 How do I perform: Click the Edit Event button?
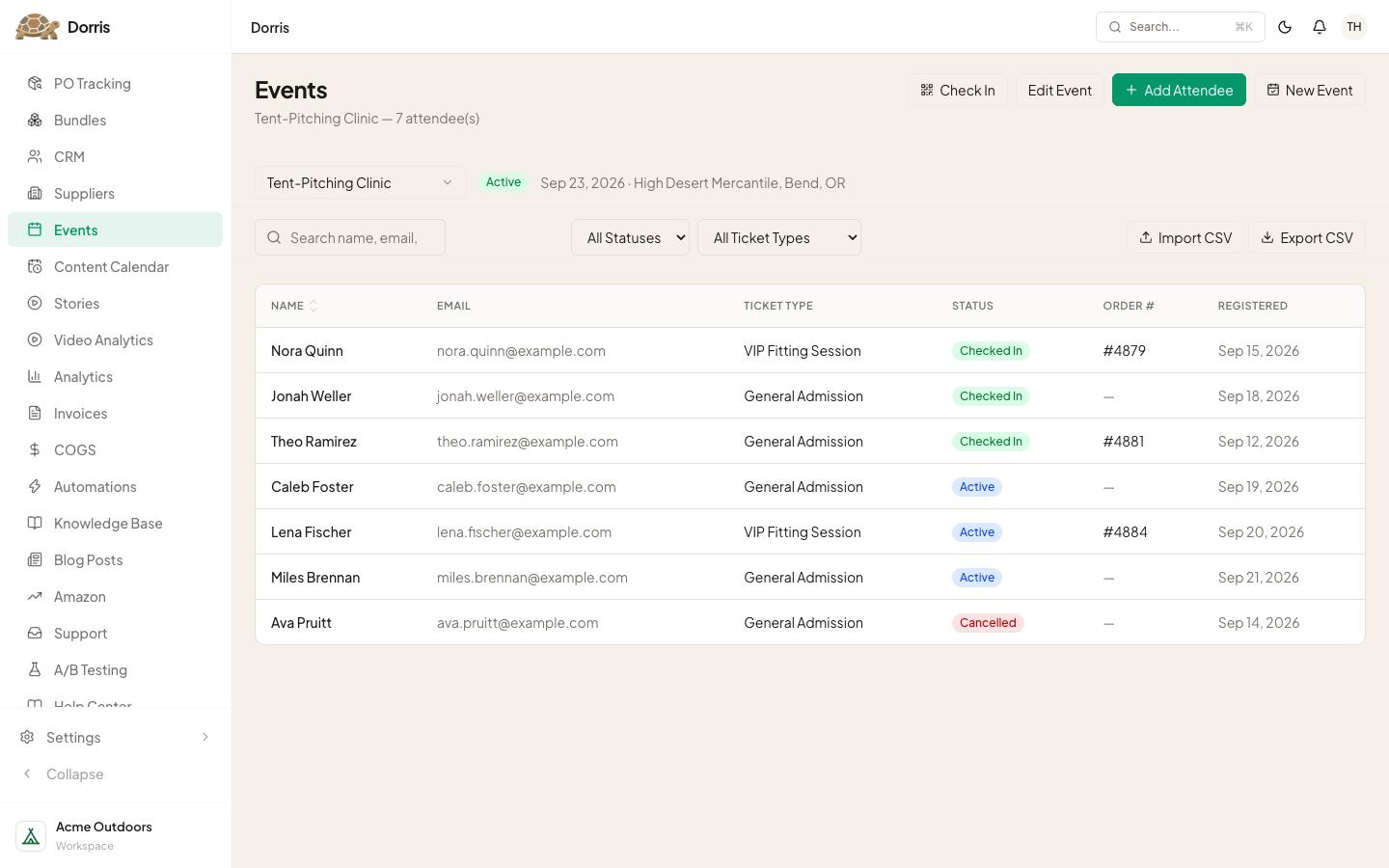coord(1060,90)
